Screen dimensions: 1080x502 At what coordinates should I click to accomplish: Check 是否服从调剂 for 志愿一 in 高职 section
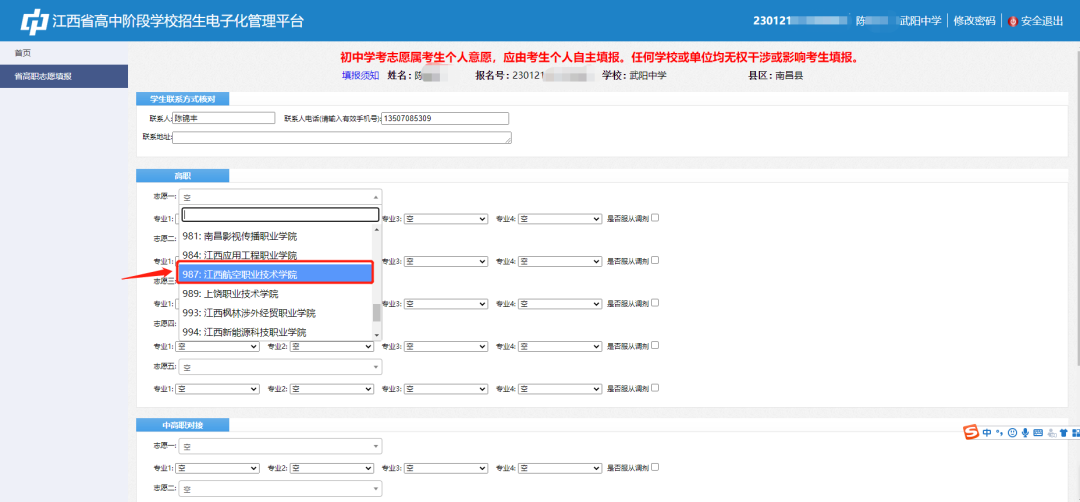tap(655, 218)
